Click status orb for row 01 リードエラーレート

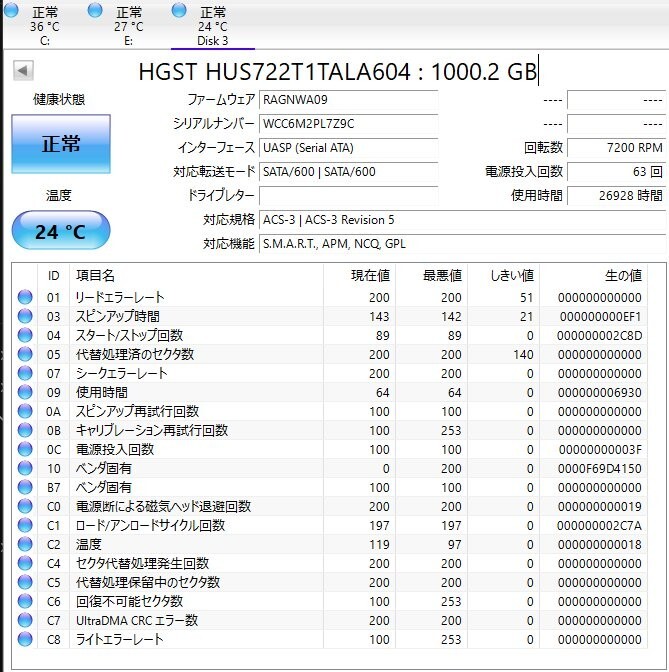[25, 297]
